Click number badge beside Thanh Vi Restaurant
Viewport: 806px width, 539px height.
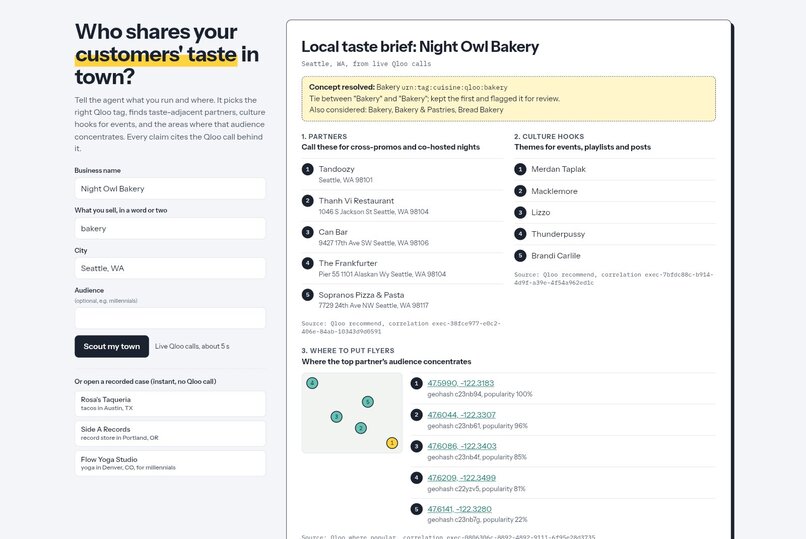(307, 200)
